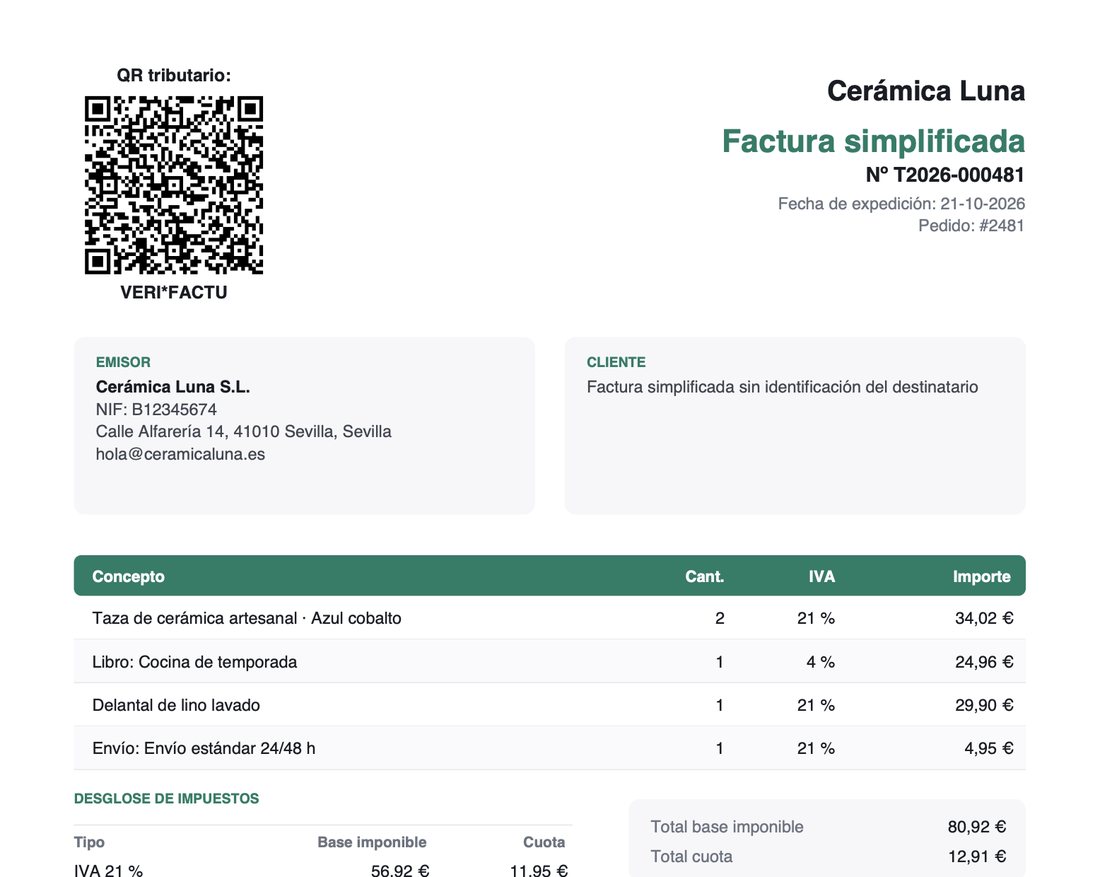Click the 'Cuota' tax column header
1100x877 pixels.
pyautogui.click(x=544, y=842)
